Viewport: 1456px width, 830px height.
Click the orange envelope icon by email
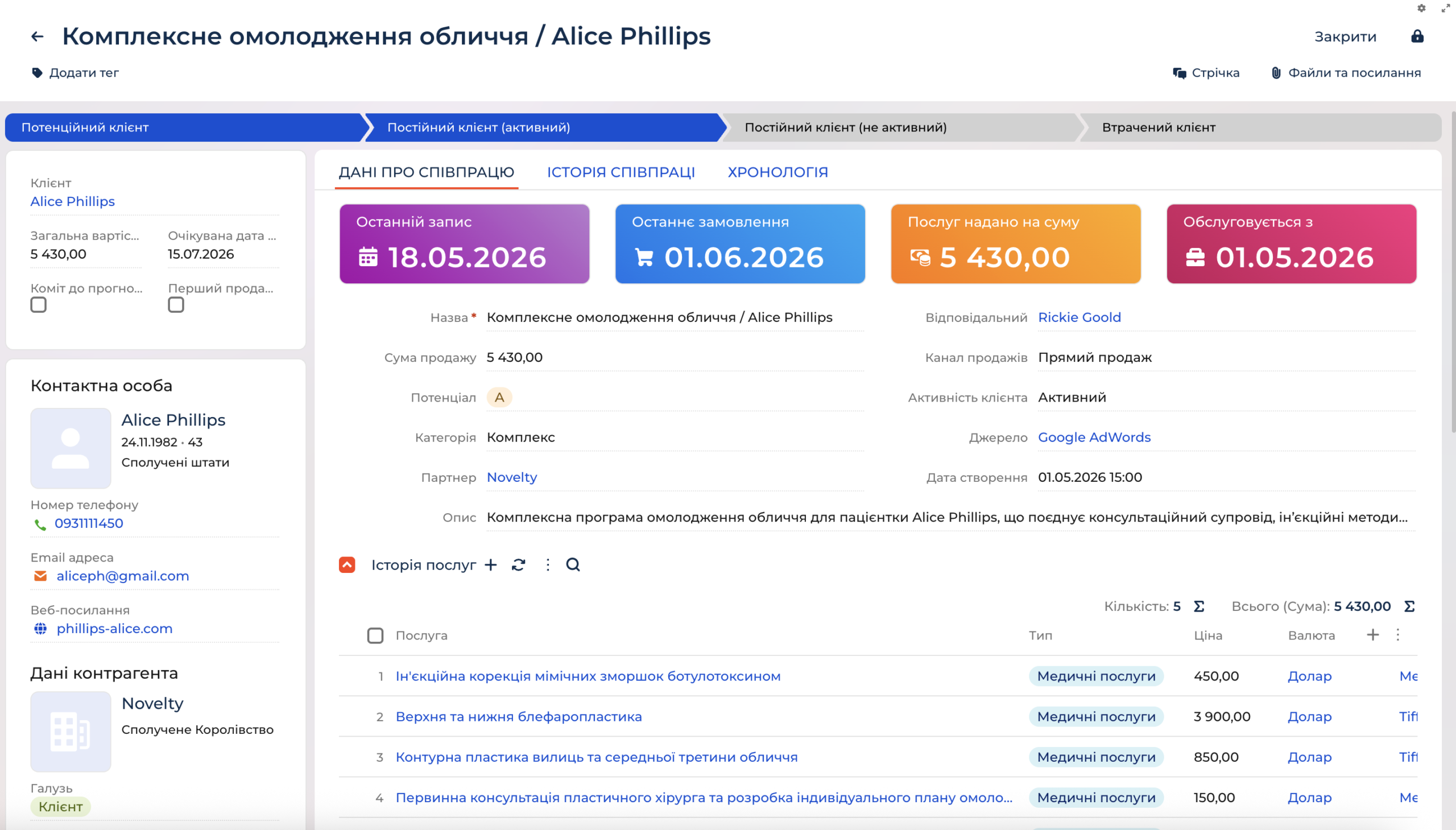coord(40,576)
